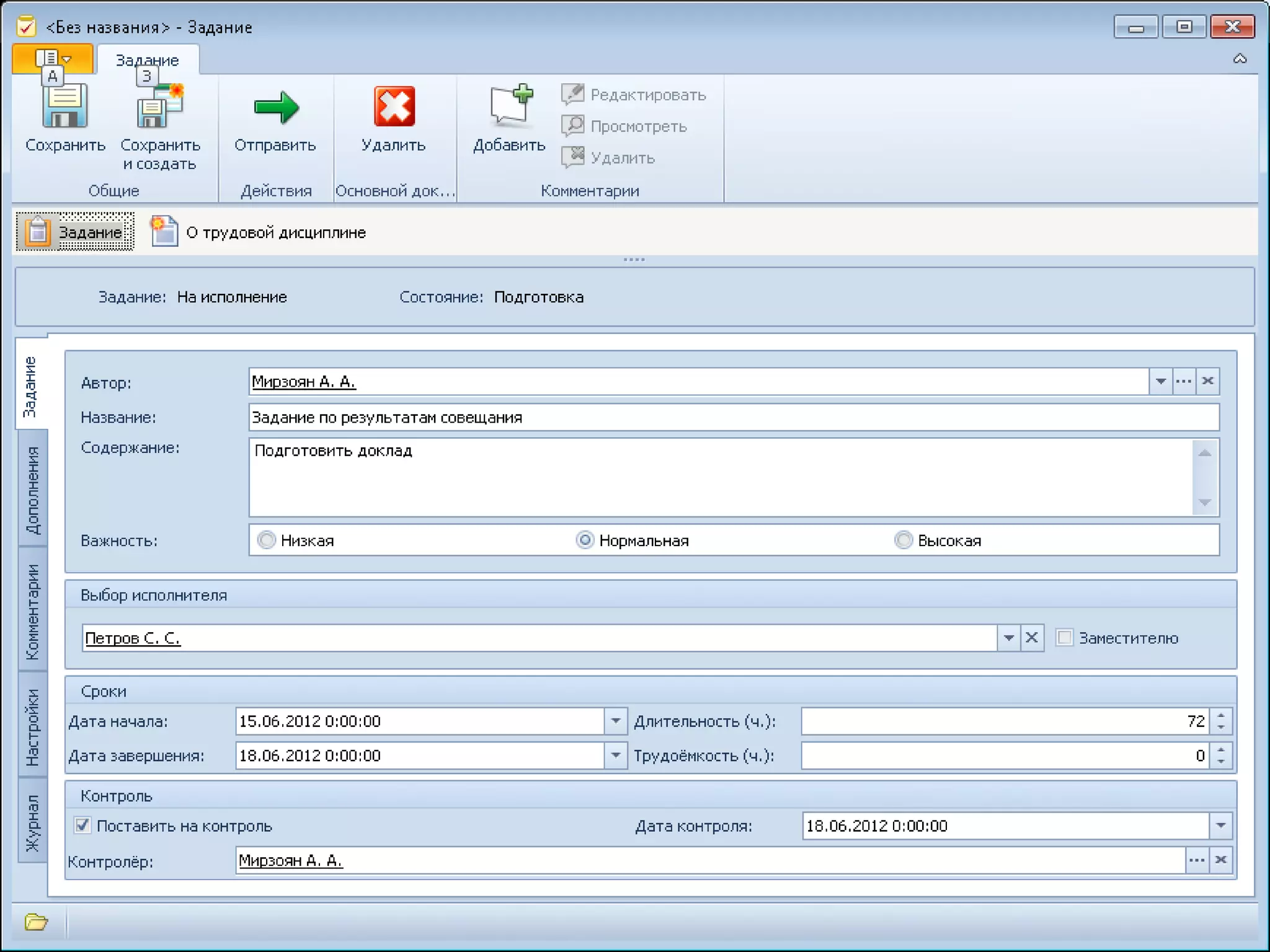Open controller selection ellipsis button
The height and width of the screenshot is (952, 1270).
tap(1197, 860)
